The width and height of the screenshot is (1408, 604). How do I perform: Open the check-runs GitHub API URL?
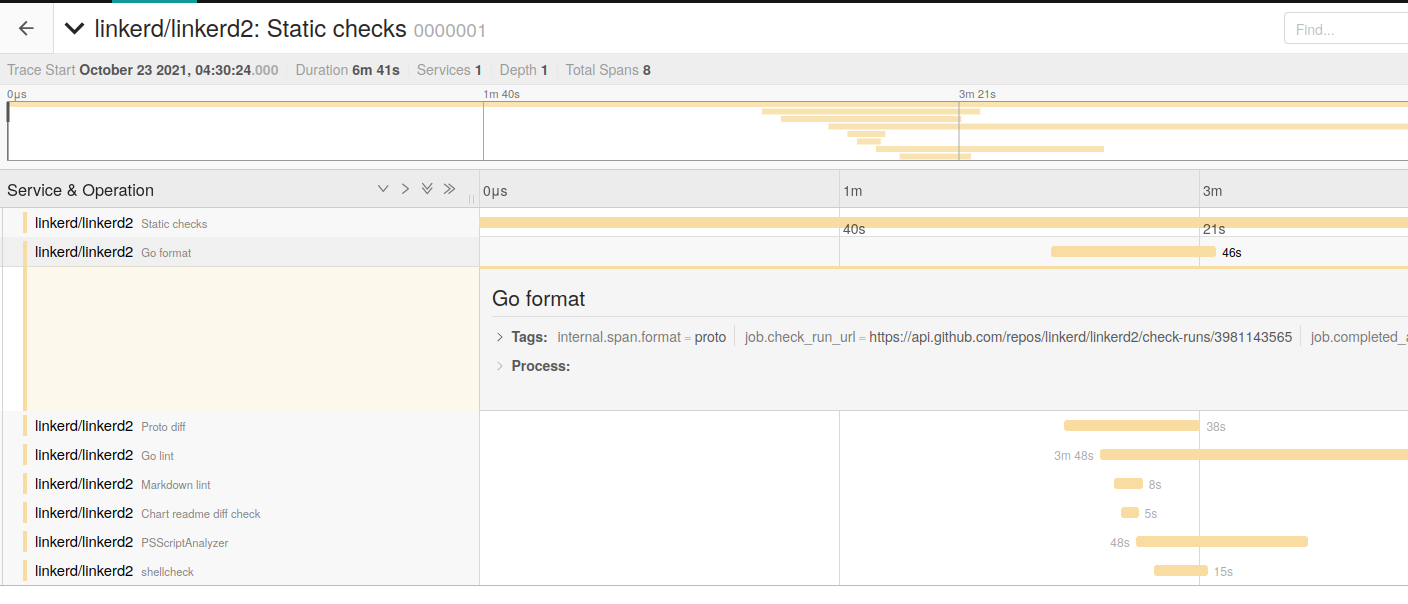[x=1080, y=337]
